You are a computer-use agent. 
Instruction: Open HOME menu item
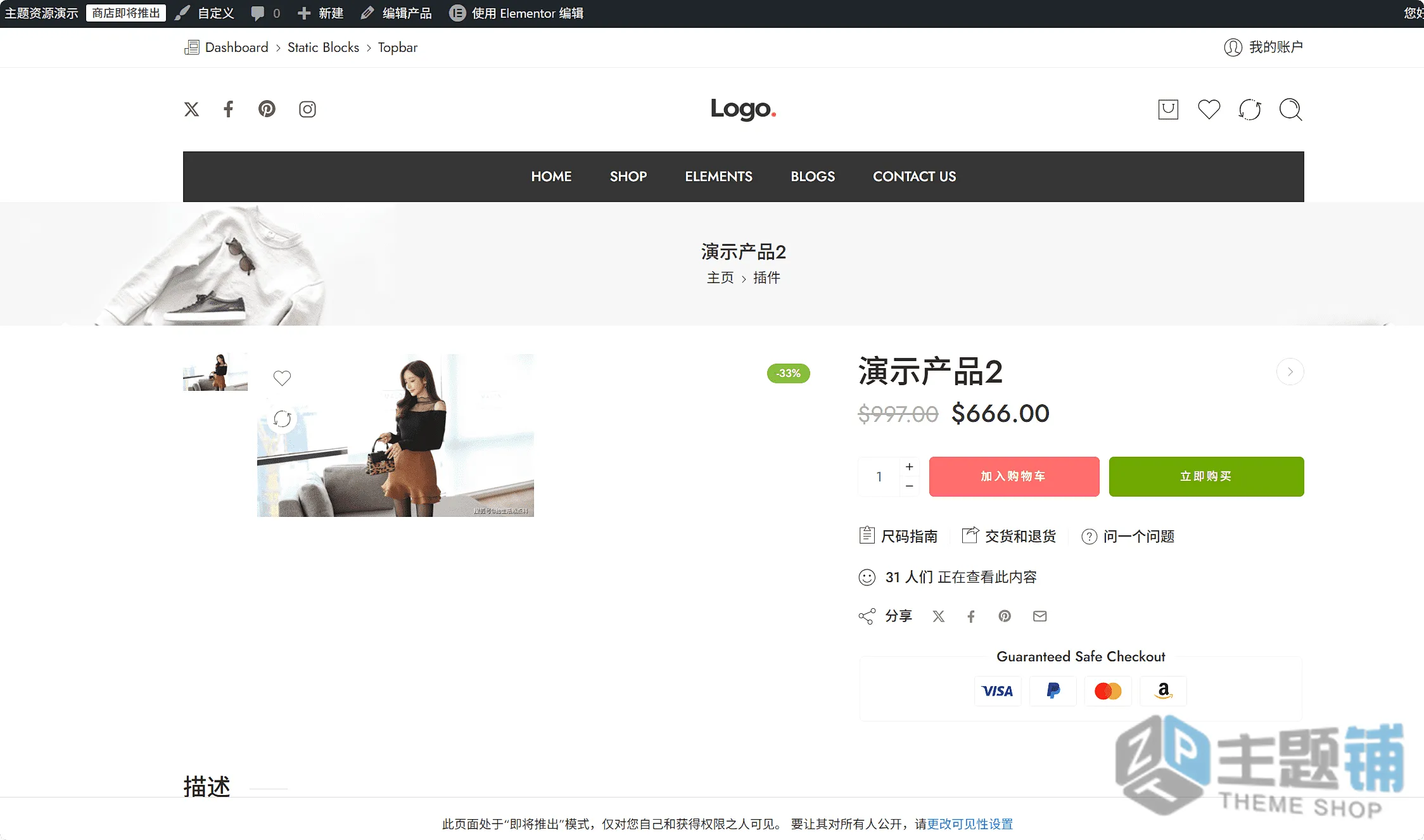(551, 176)
